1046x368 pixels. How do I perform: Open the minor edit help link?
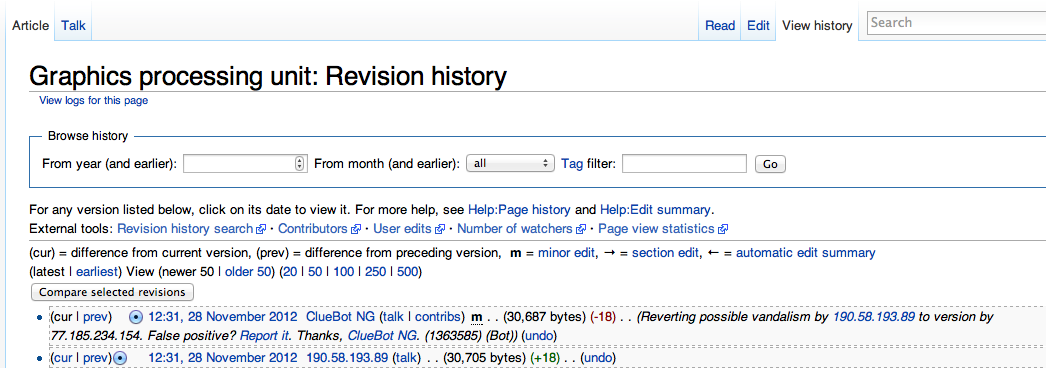(566, 253)
